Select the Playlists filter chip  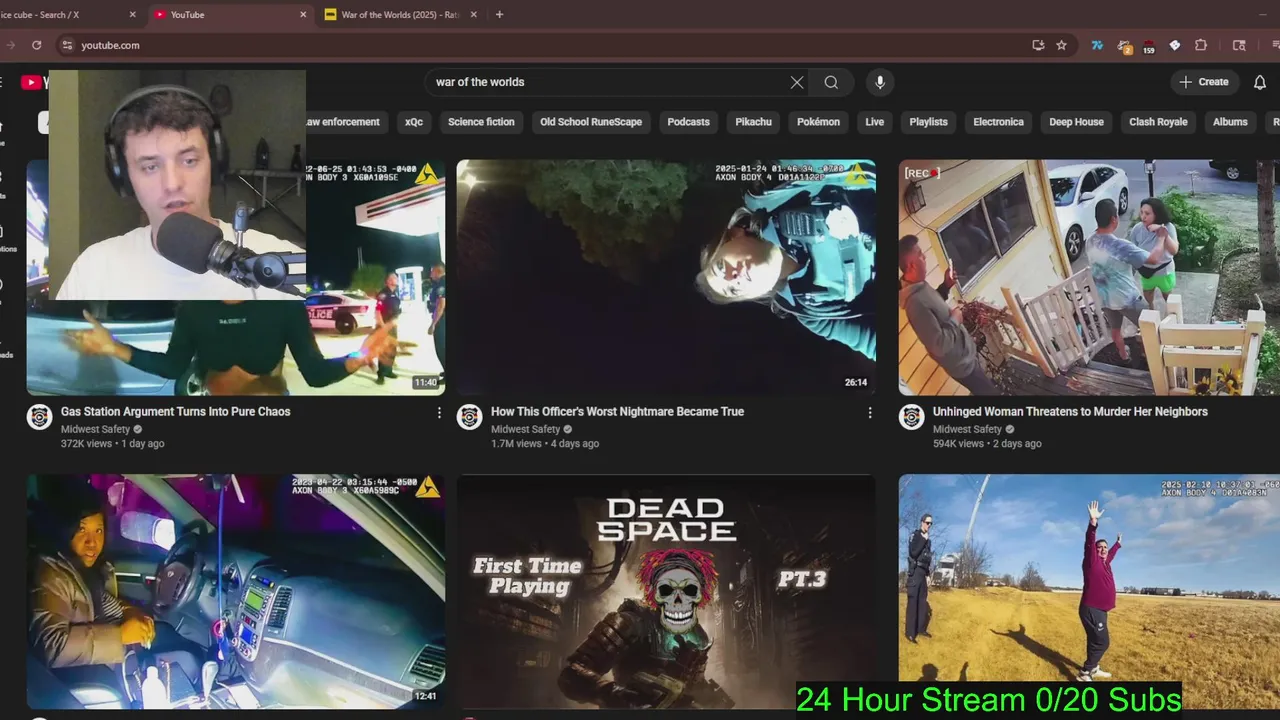coord(928,122)
